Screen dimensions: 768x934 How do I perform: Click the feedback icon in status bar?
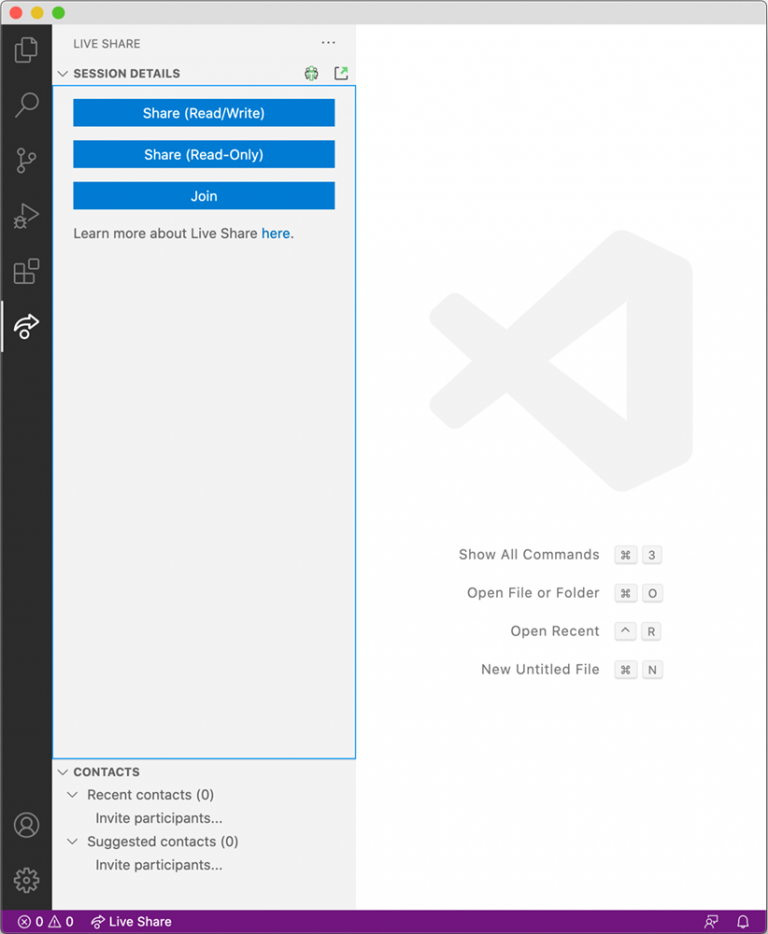click(x=711, y=921)
